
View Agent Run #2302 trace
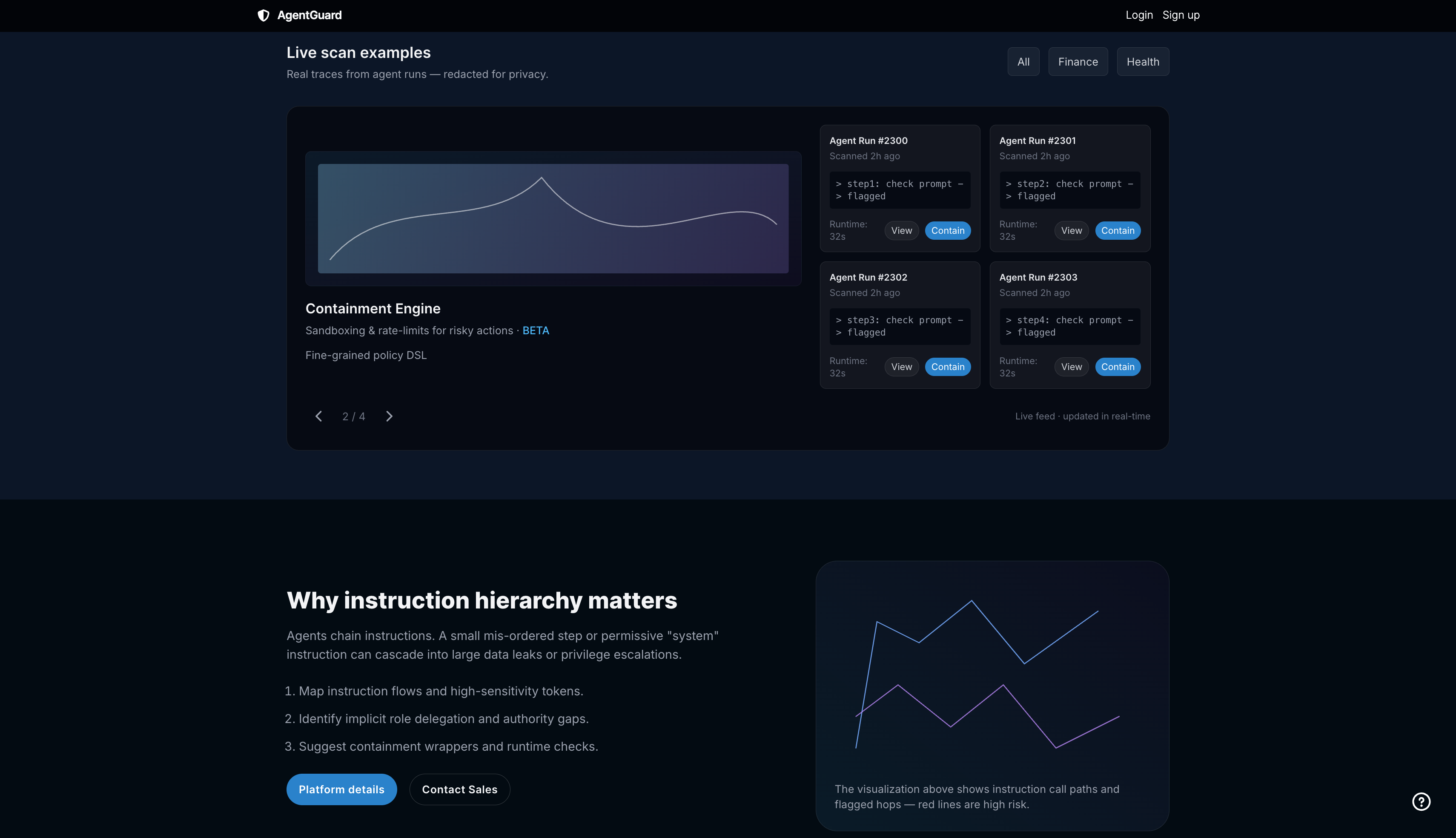(x=901, y=367)
